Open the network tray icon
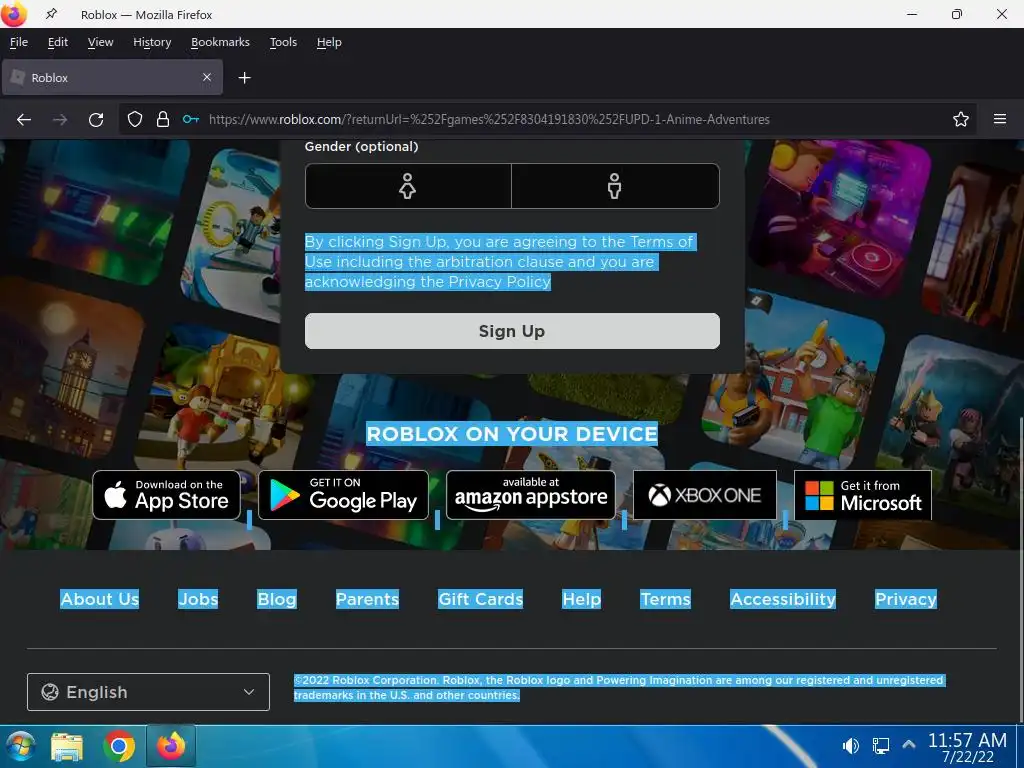 pos(881,746)
